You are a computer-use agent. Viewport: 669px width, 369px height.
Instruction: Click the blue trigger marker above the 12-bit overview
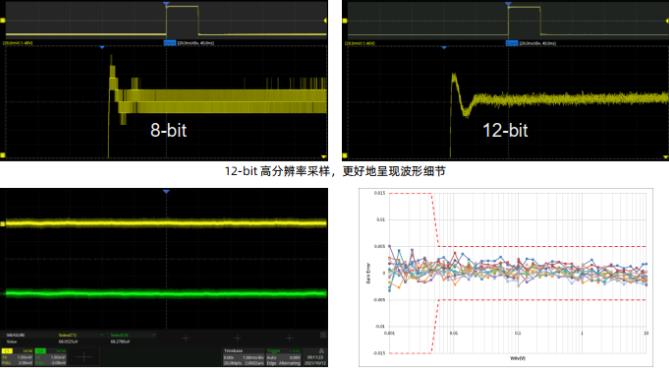tap(508, 4)
